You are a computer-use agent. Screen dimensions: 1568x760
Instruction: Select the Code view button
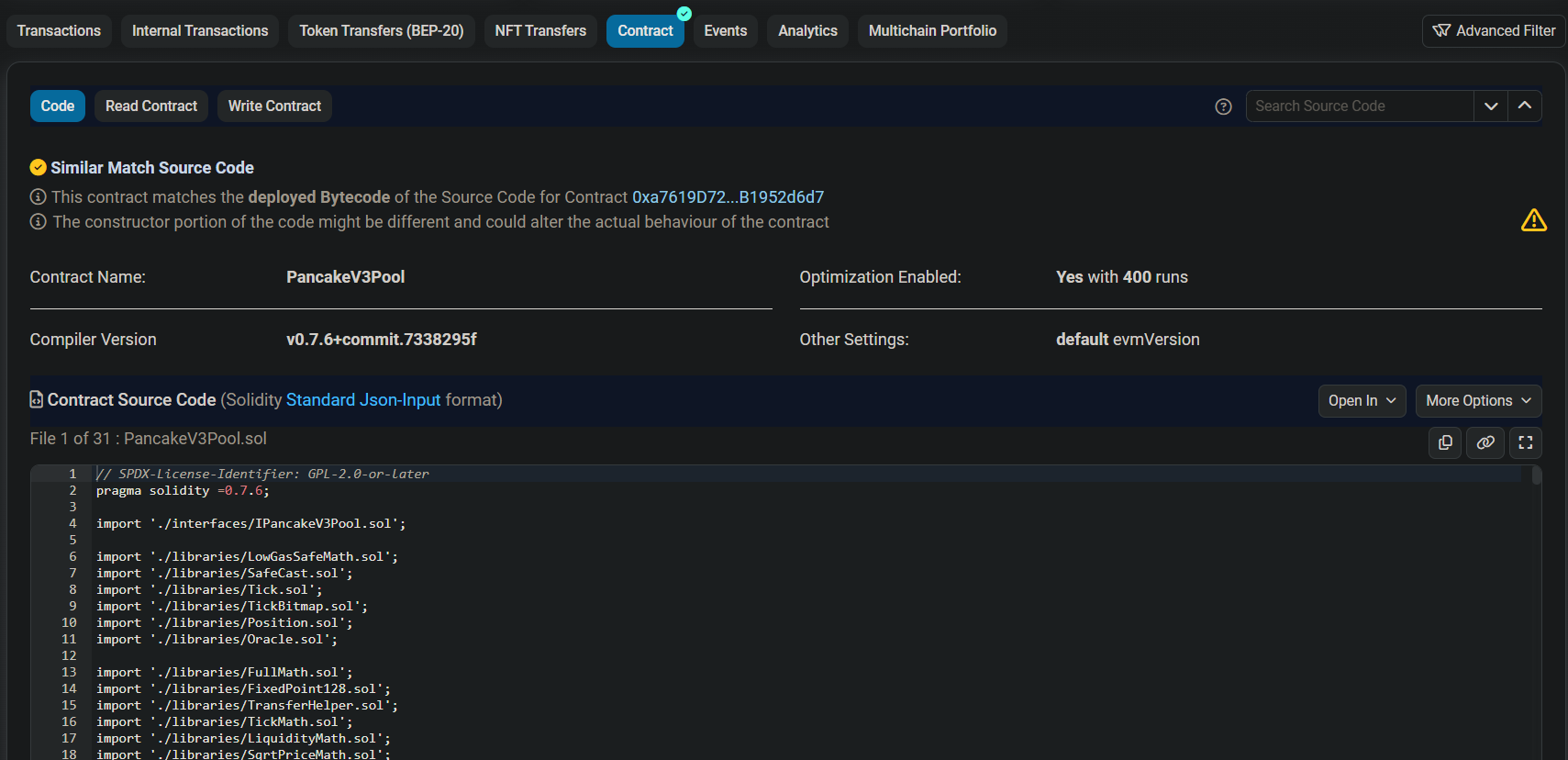tap(58, 106)
